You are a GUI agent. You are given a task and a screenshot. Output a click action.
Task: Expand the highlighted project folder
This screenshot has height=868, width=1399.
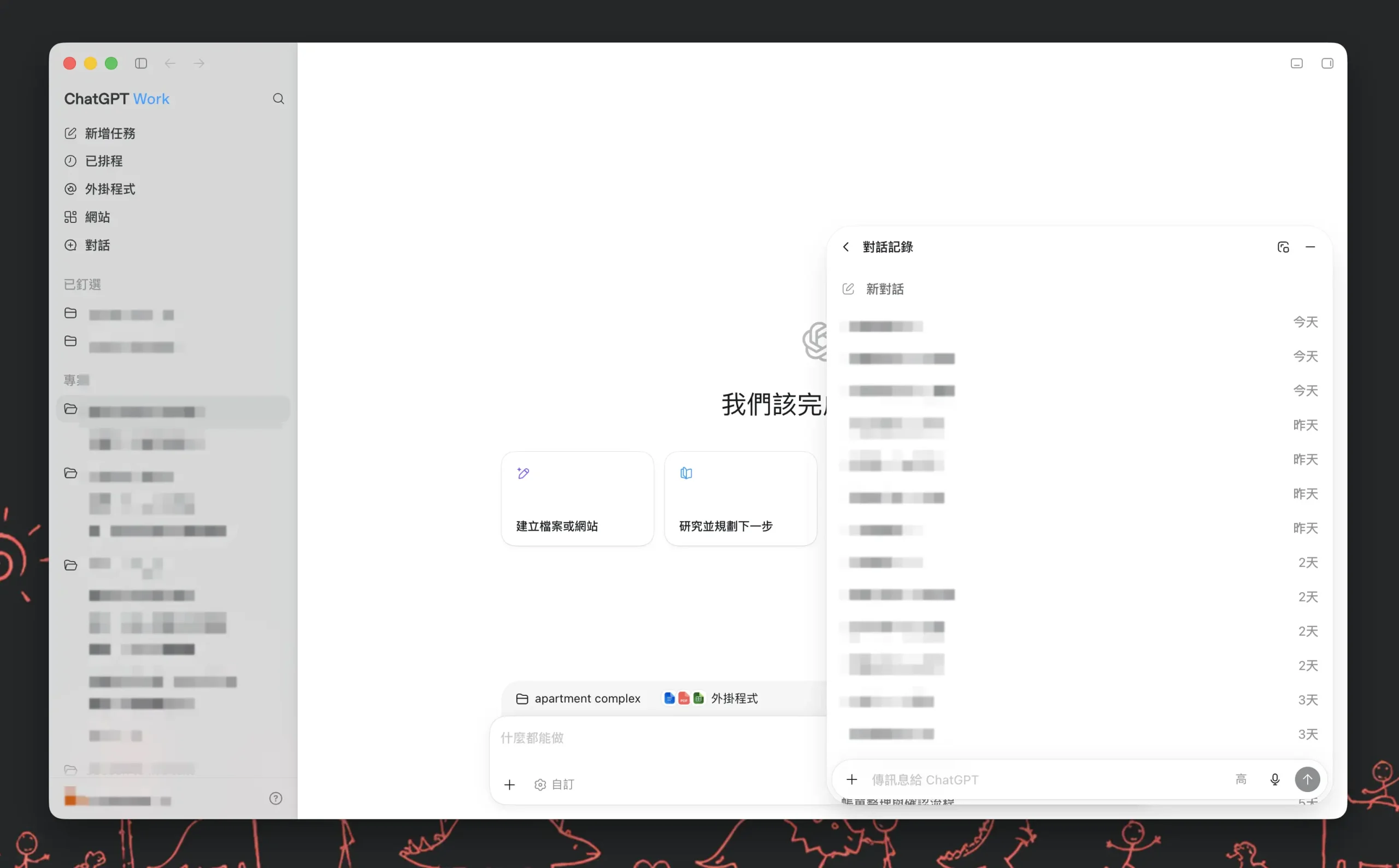173,409
